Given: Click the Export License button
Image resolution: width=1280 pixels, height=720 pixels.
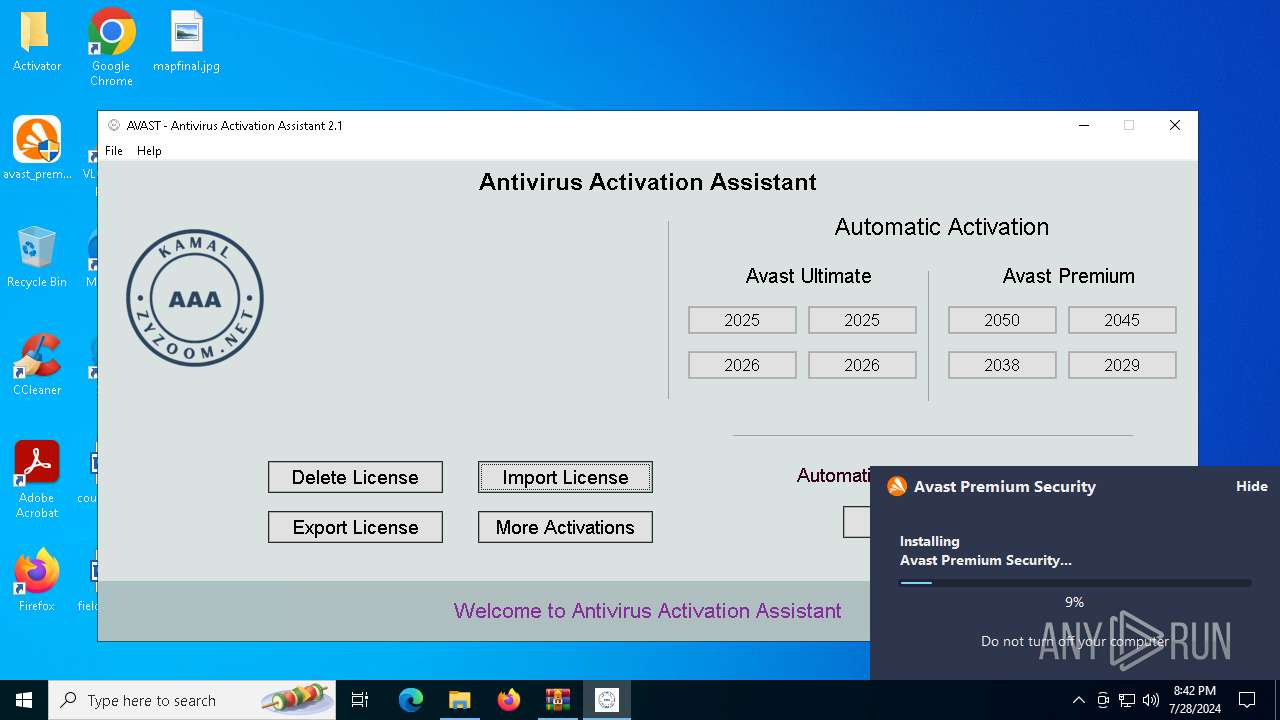Looking at the screenshot, I should click(x=355, y=527).
